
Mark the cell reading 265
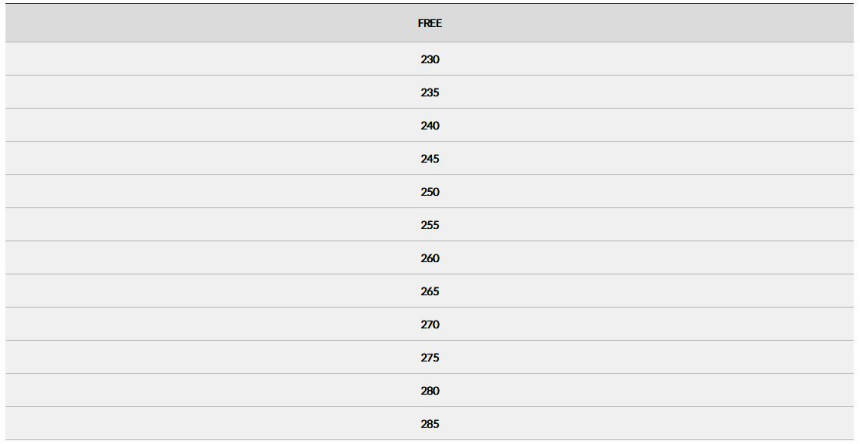[x=429, y=291]
